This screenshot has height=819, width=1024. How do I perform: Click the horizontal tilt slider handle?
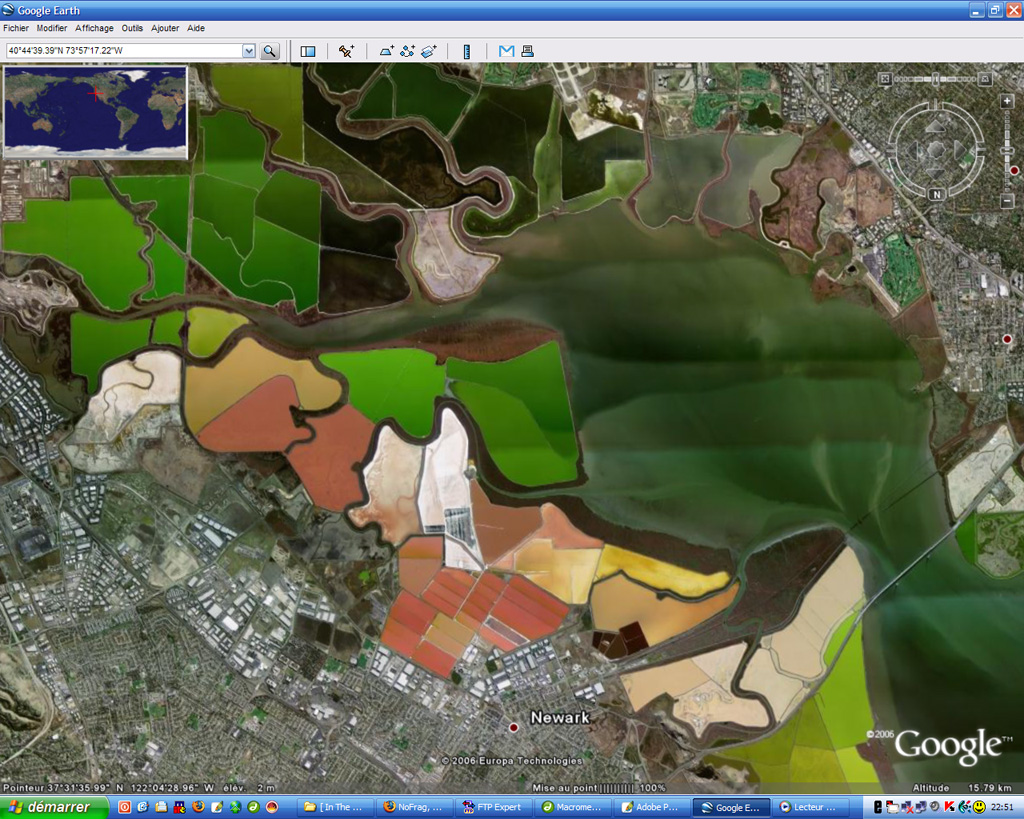pyautogui.click(x=935, y=79)
